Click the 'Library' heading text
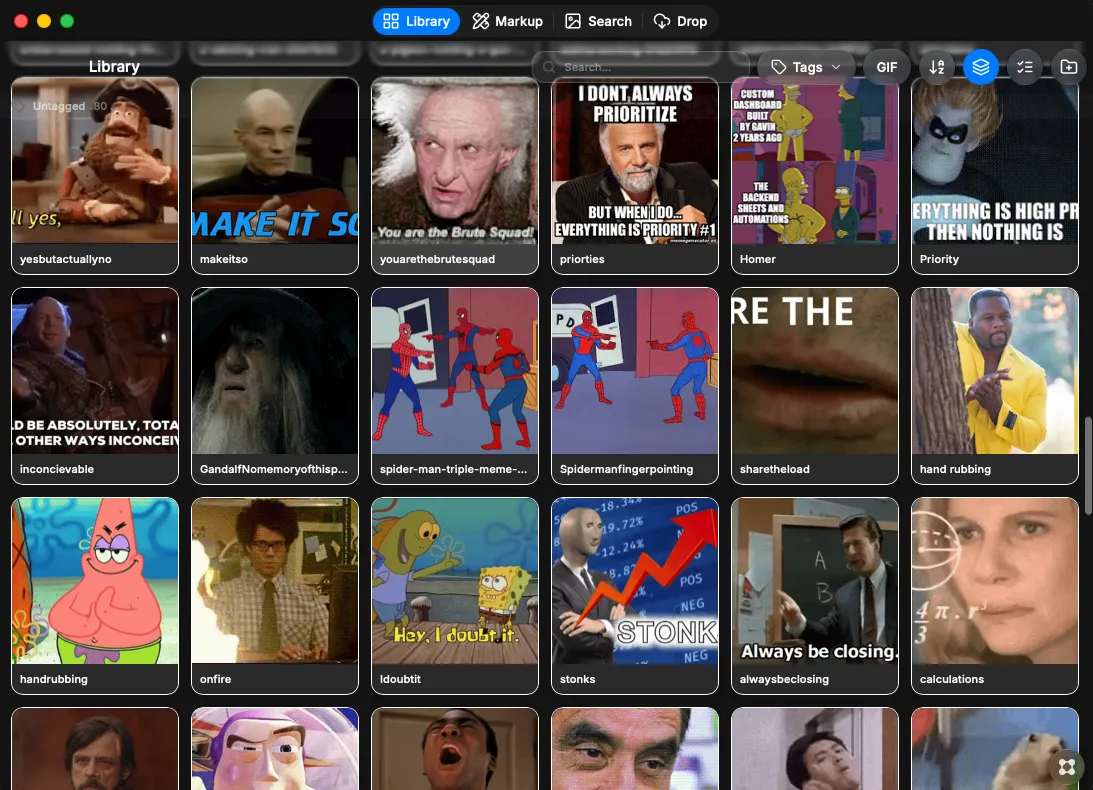 click(114, 67)
